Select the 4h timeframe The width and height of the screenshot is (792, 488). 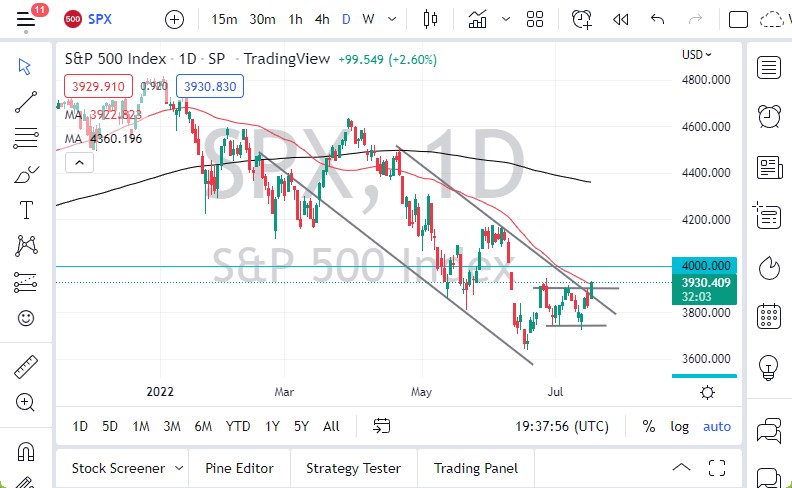[x=321, y=19]
